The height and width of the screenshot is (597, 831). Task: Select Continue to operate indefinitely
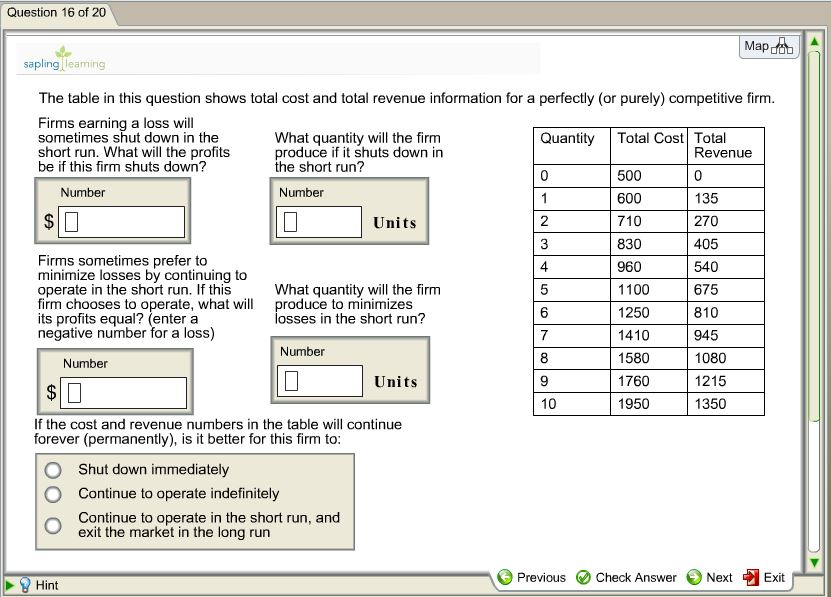click(x=53, y=494)
